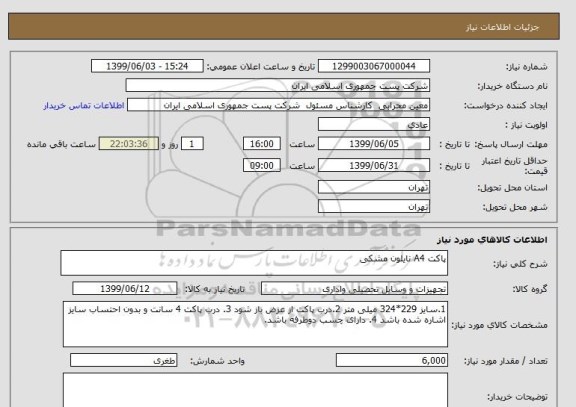Select the label شهر محل تحویل
Viewport: 576px width, 407px height.
click(515, 208)
